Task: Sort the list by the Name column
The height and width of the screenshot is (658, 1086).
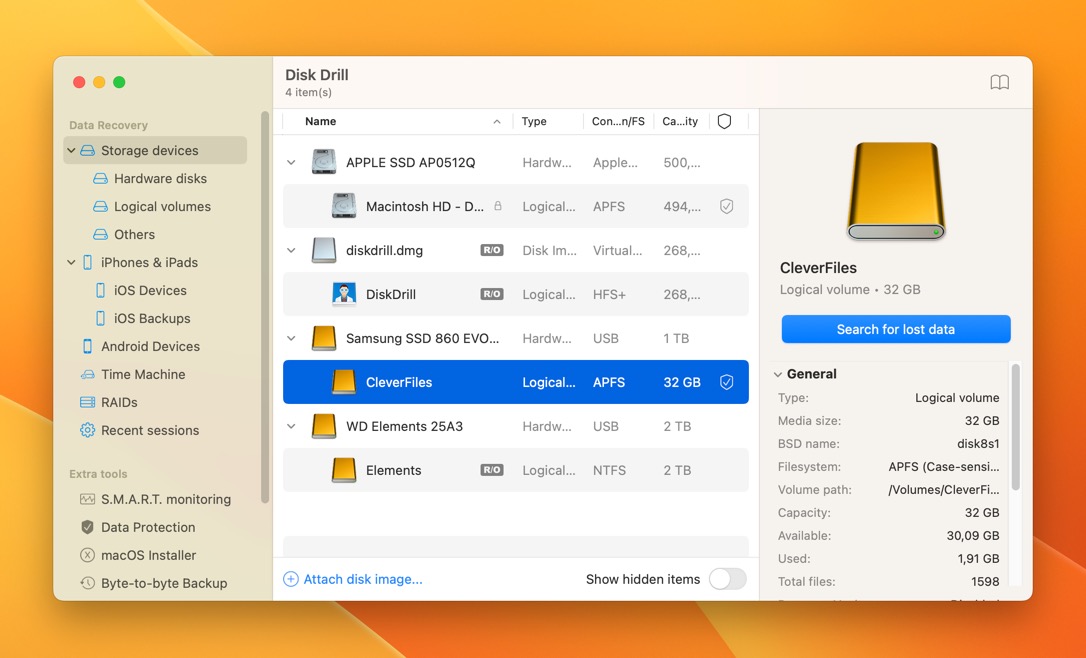Action: [x=398, y=121]
